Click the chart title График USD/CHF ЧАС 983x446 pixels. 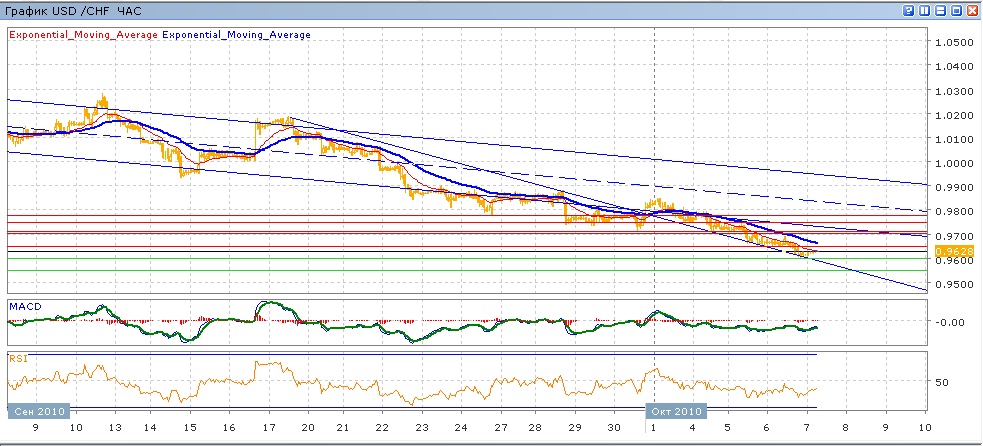(x=74, y=11)
